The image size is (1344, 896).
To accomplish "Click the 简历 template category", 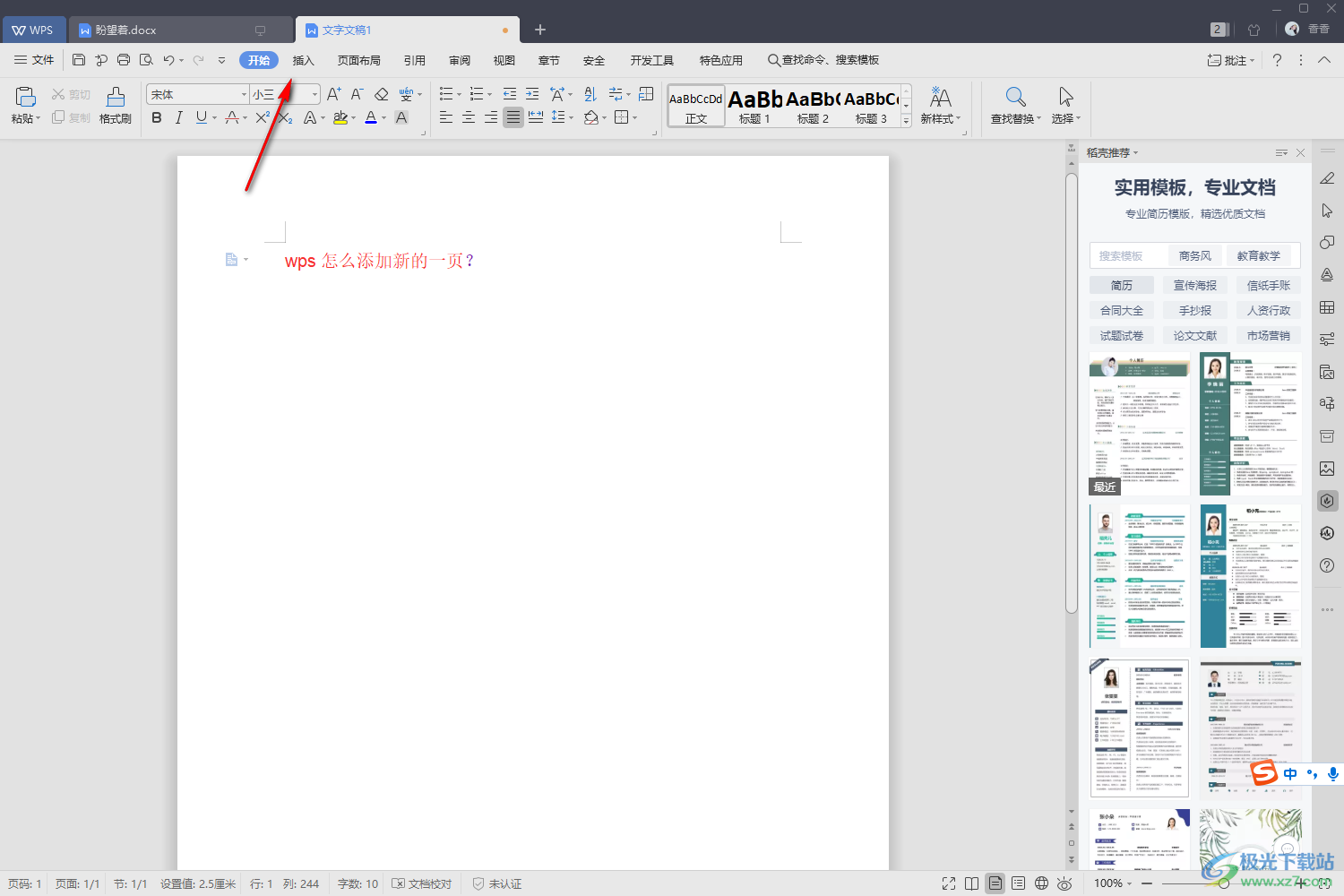I will pyautogui.click(x=1122, y=285).
